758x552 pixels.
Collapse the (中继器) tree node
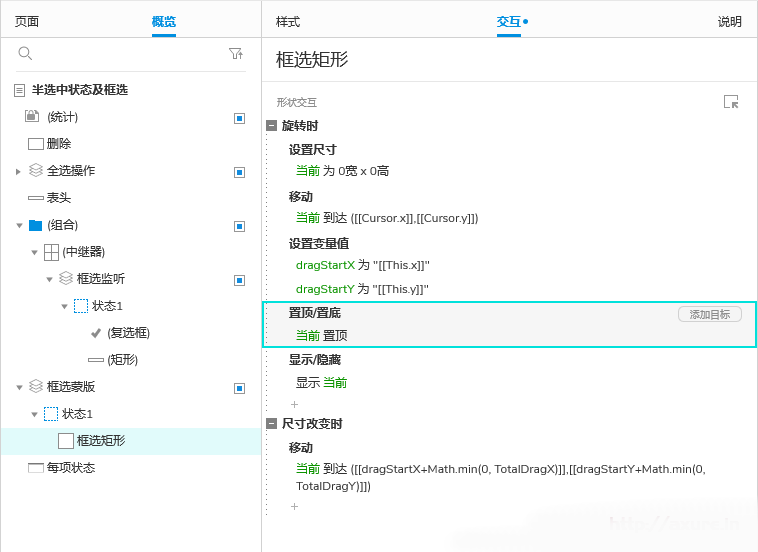(x=34, y=253)
